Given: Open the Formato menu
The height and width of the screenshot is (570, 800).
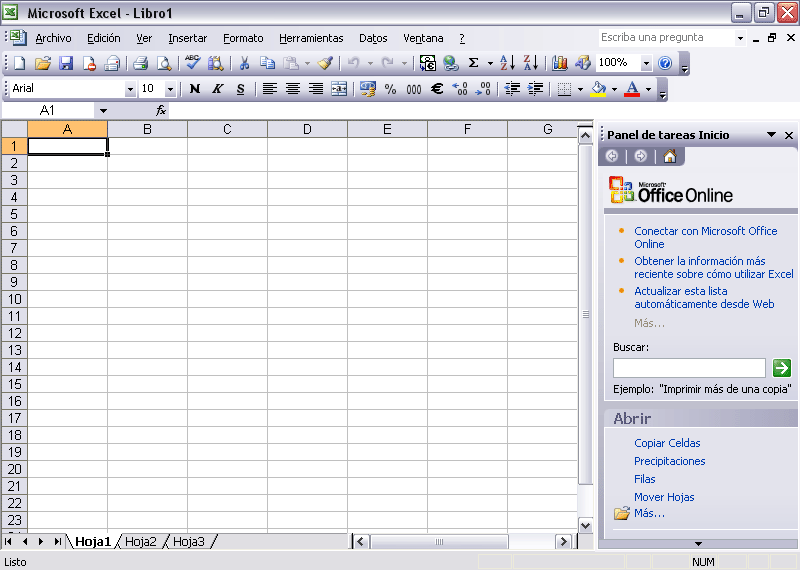Looking at the screenshot, I should [x=243, y=38].
